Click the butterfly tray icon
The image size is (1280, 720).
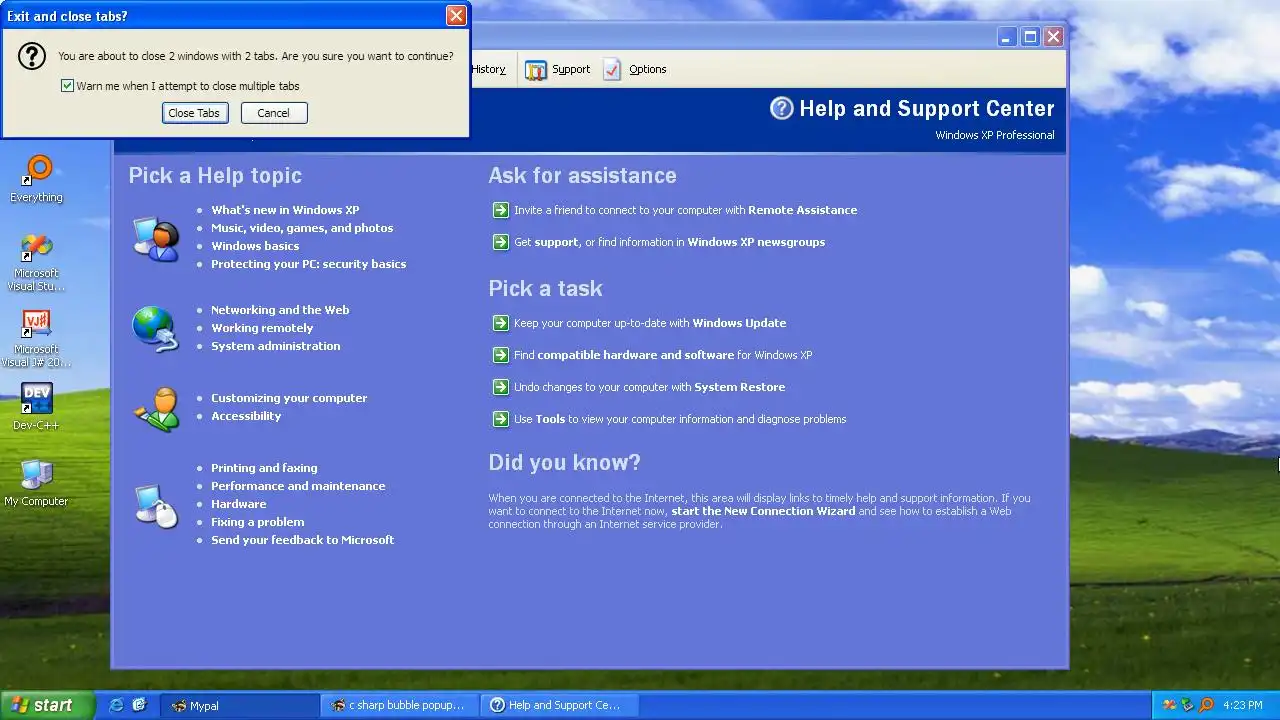pyautogui.click(x=1169, y=705)
